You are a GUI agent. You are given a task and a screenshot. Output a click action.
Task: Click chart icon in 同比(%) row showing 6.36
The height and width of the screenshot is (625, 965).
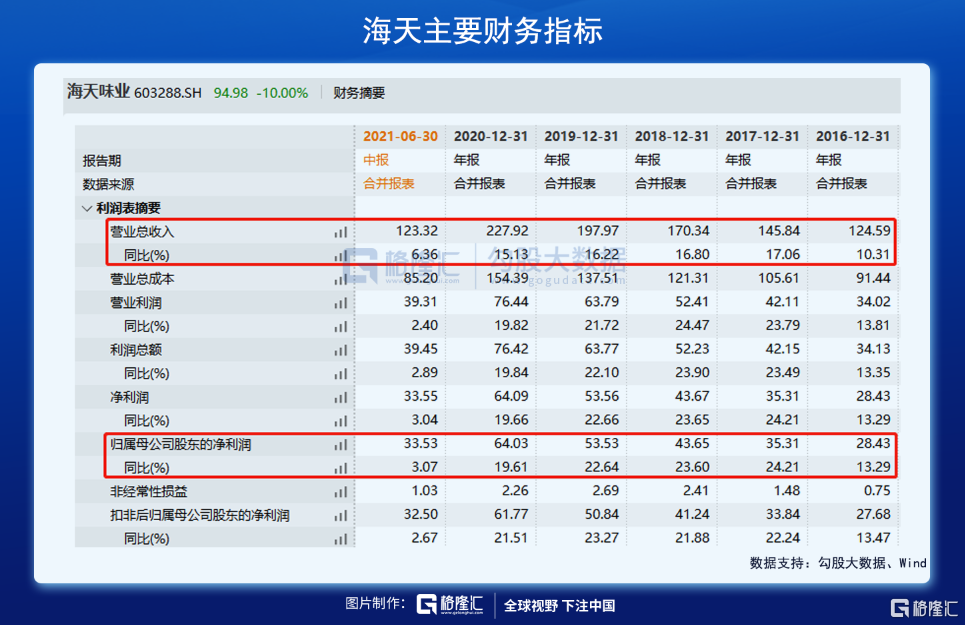tap(341, 255)
